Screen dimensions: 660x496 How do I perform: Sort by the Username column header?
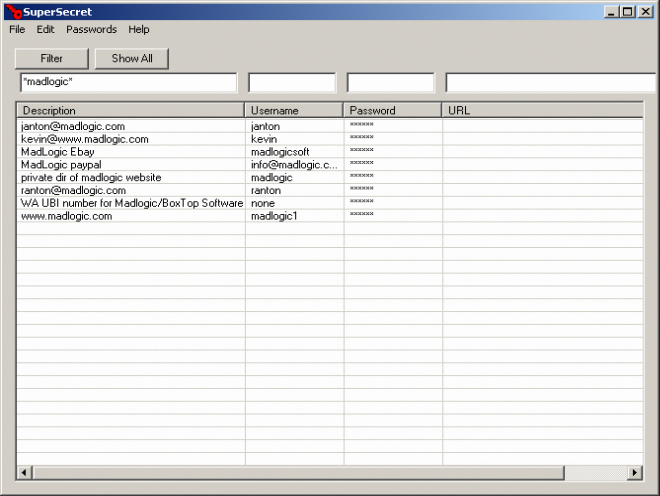click(x=294, y=110)
